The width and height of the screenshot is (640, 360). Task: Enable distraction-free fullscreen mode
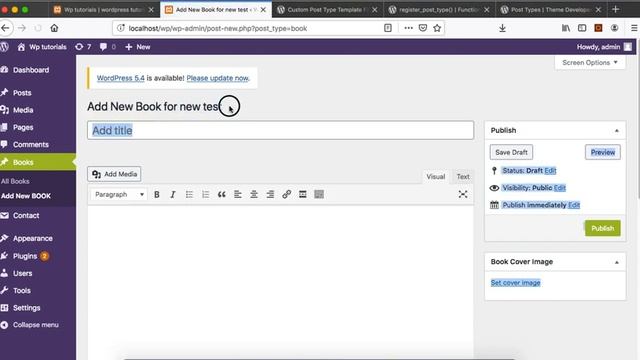click(x=463, y=194)
